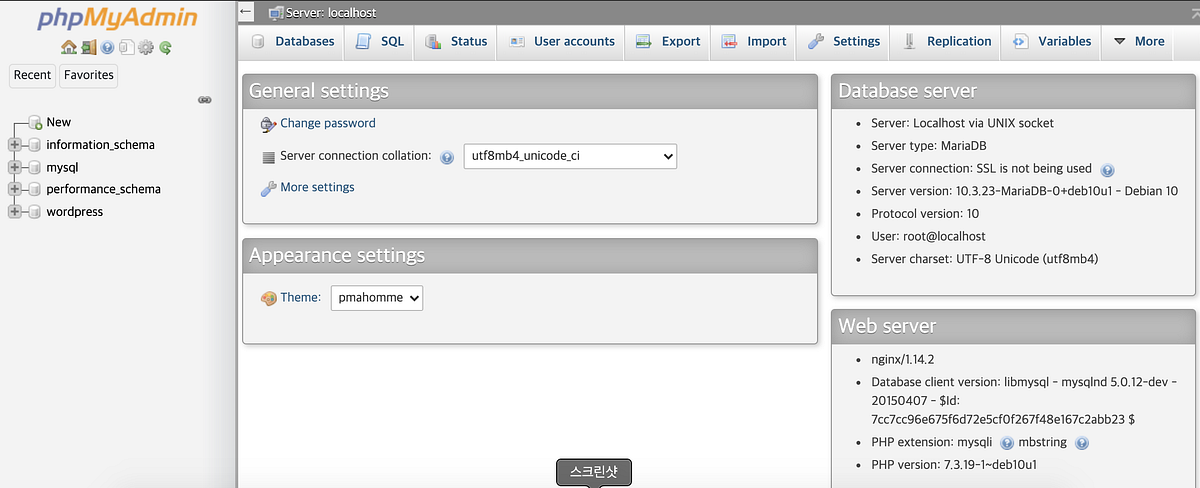Click help icon next to Server connection collation
Screen dimensions: 1200x488
pos(447,157)
